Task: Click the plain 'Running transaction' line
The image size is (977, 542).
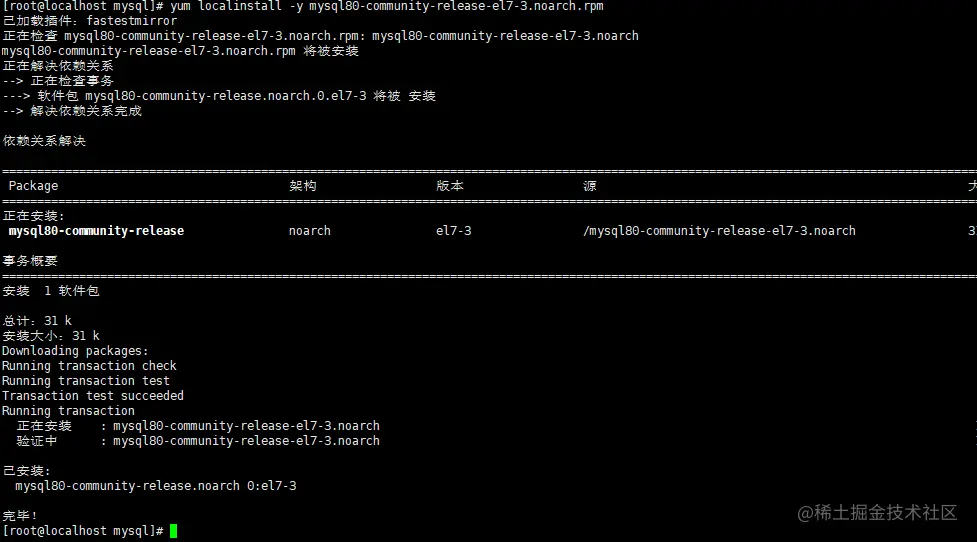Action: click(68, 411)
